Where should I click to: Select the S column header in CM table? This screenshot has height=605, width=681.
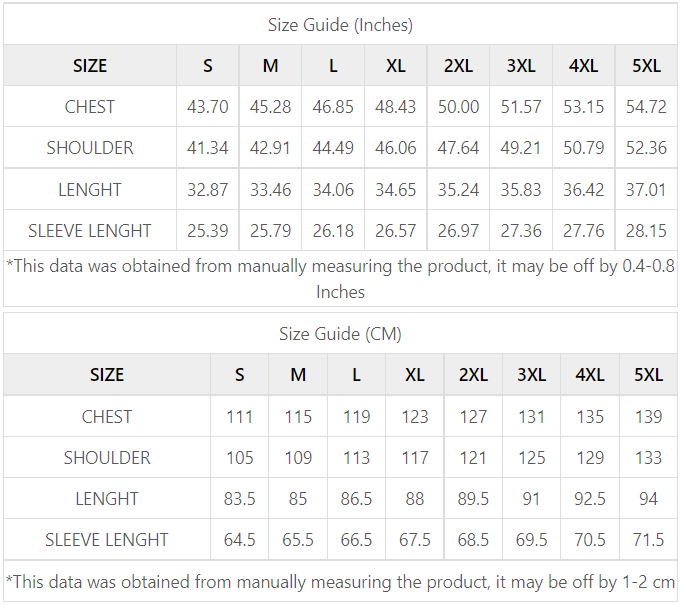pos(239,375)
